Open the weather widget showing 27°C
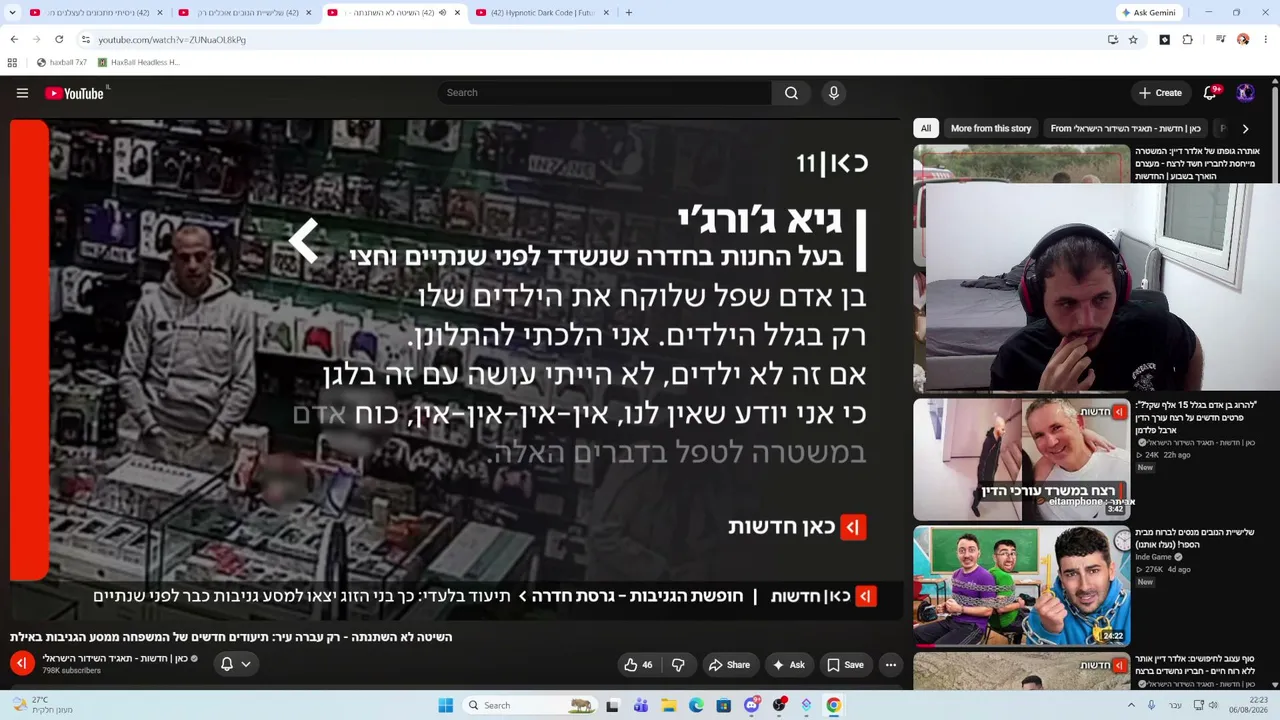This screenshot has width=1280, height=720. [42, 705]
